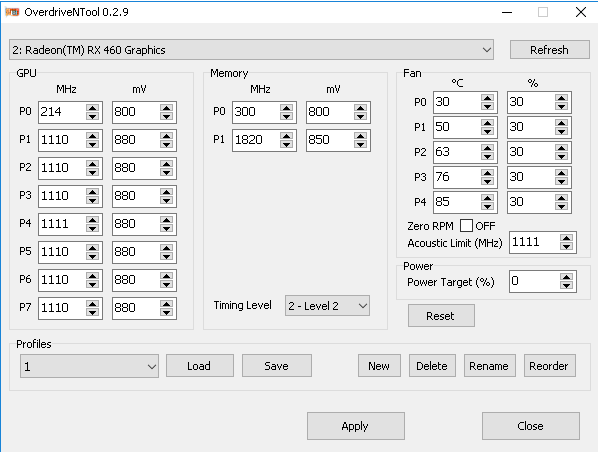Viewport: 598px width, 452px height.
Task: Decrease GPU P0 MHz with down arrow
Action: click(x=92, y=116)
